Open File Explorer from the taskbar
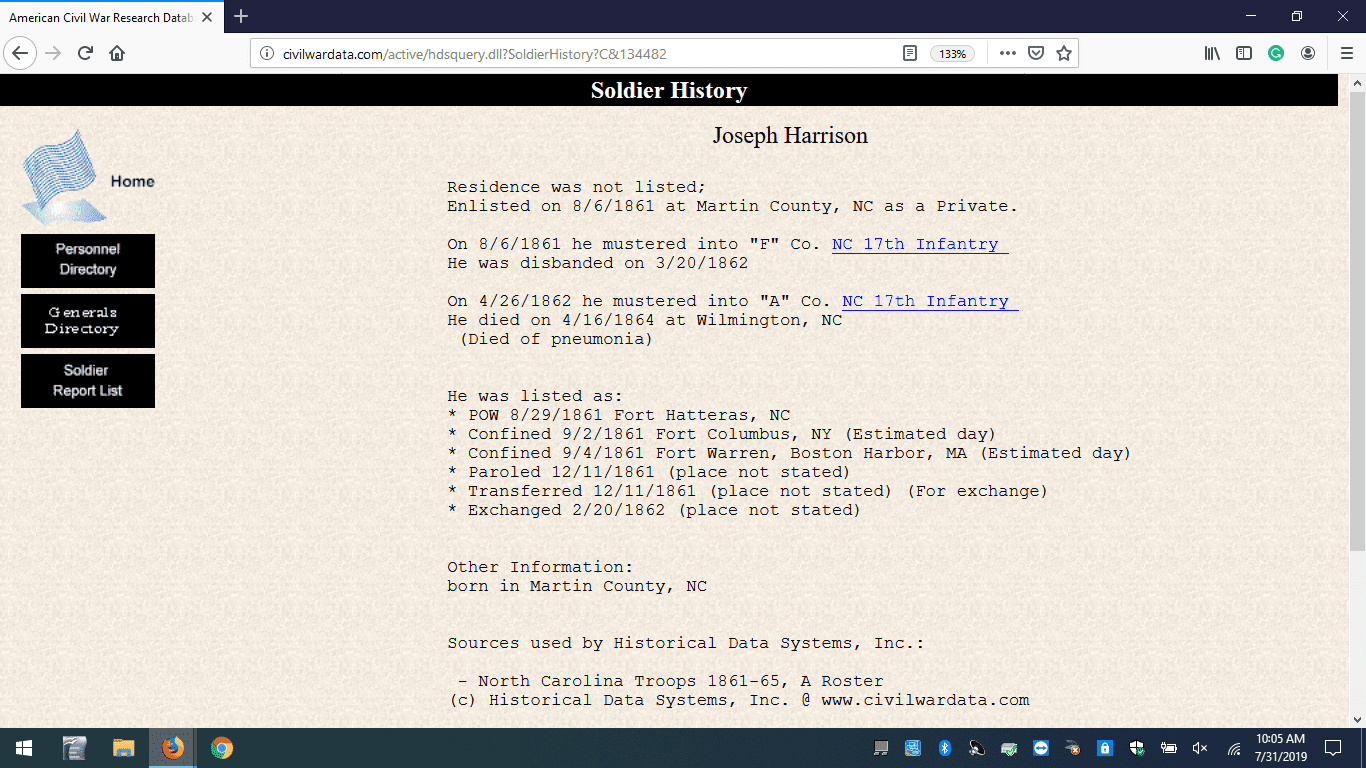The width and height of the screenshot is (1366, 768). 123,748
